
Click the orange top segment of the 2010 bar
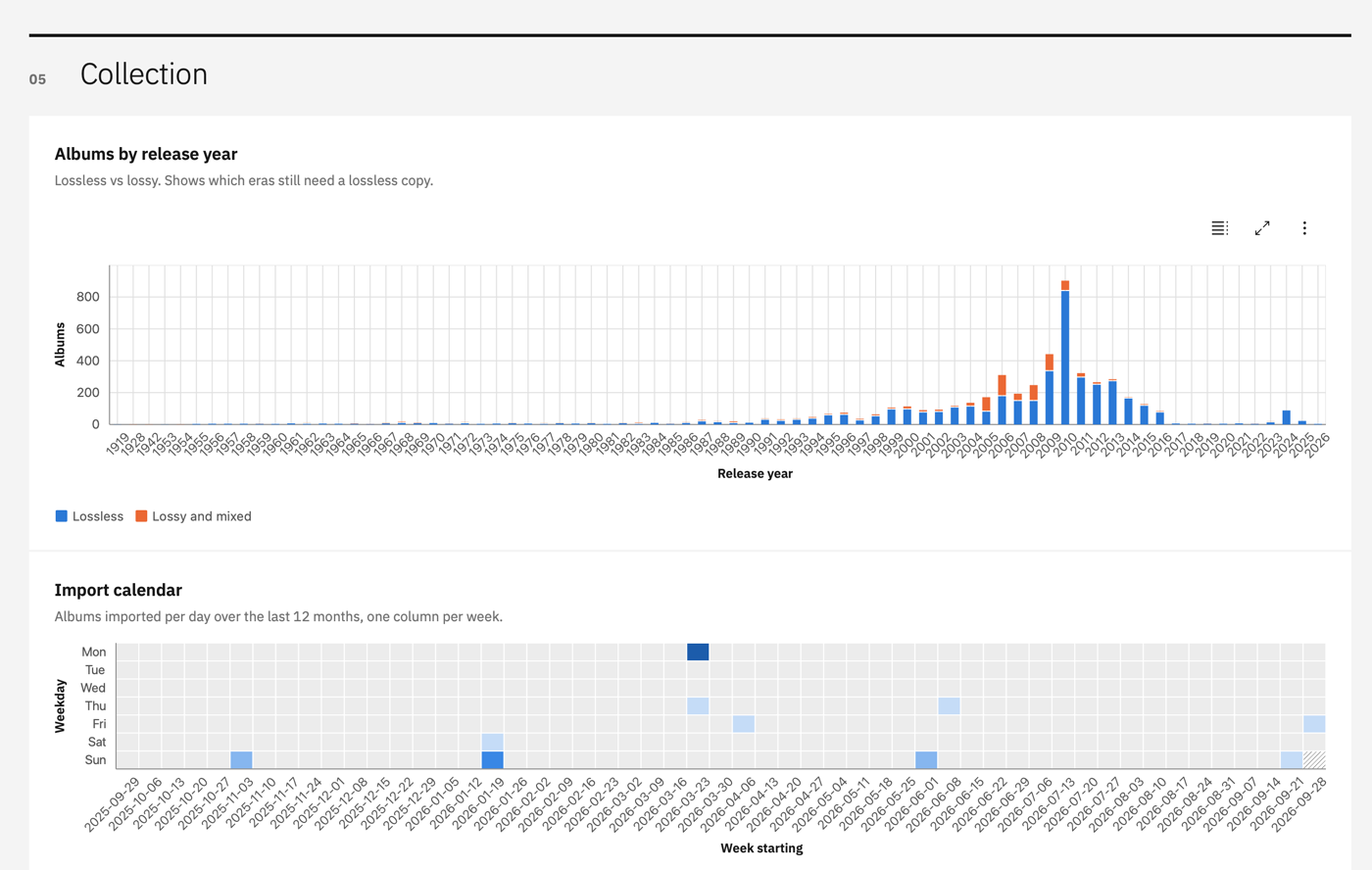pos(1065,285)
